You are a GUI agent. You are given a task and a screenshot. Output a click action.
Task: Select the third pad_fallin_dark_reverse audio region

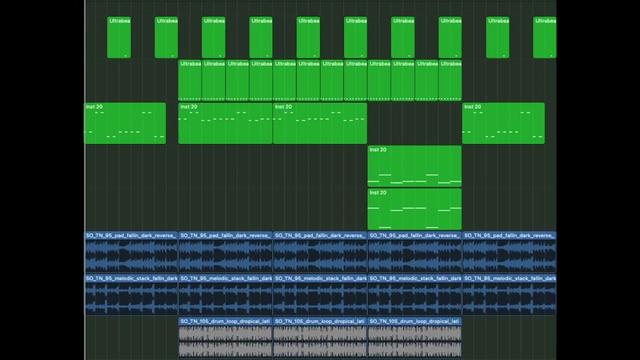(320, 252)
